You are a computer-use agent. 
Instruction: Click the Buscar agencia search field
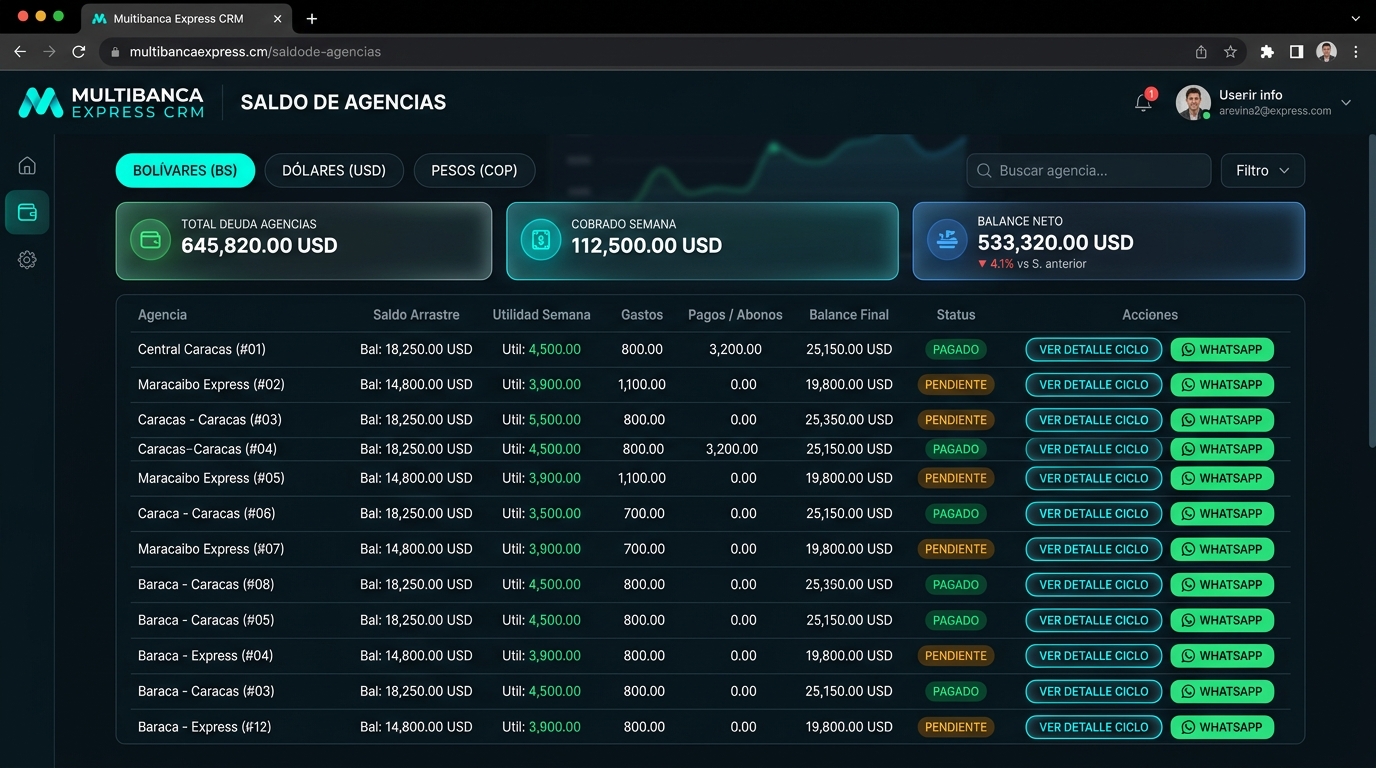tap(1089, 171)
